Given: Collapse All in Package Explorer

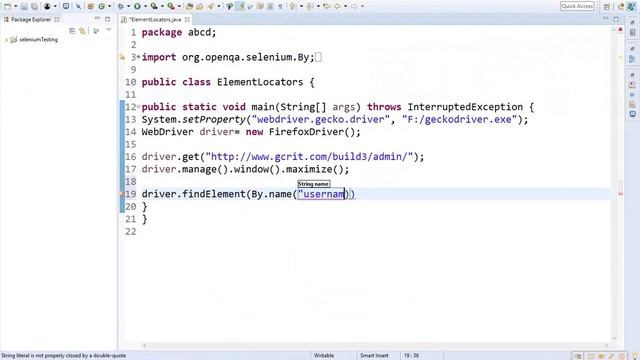Looking at the screenshot, I should click(72, 31).
